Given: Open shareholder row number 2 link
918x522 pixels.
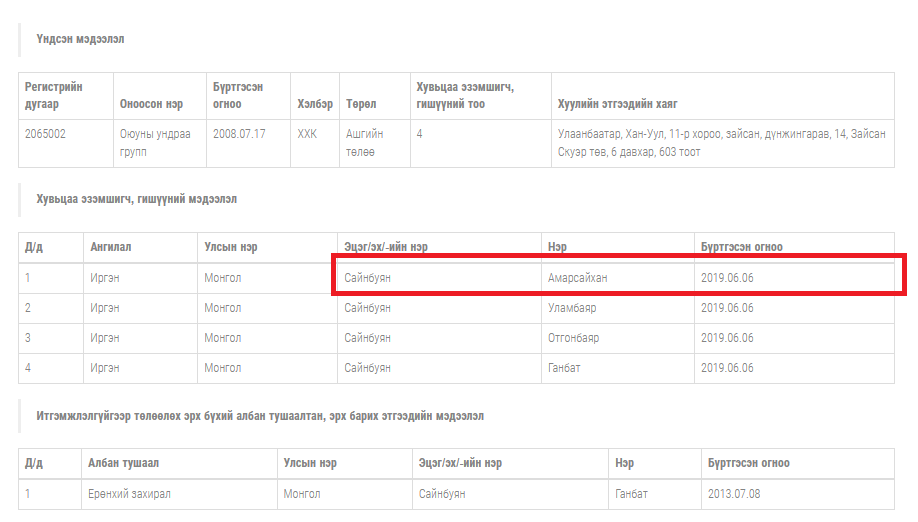Looking at the screenshot, I should (x=28, y=308).
